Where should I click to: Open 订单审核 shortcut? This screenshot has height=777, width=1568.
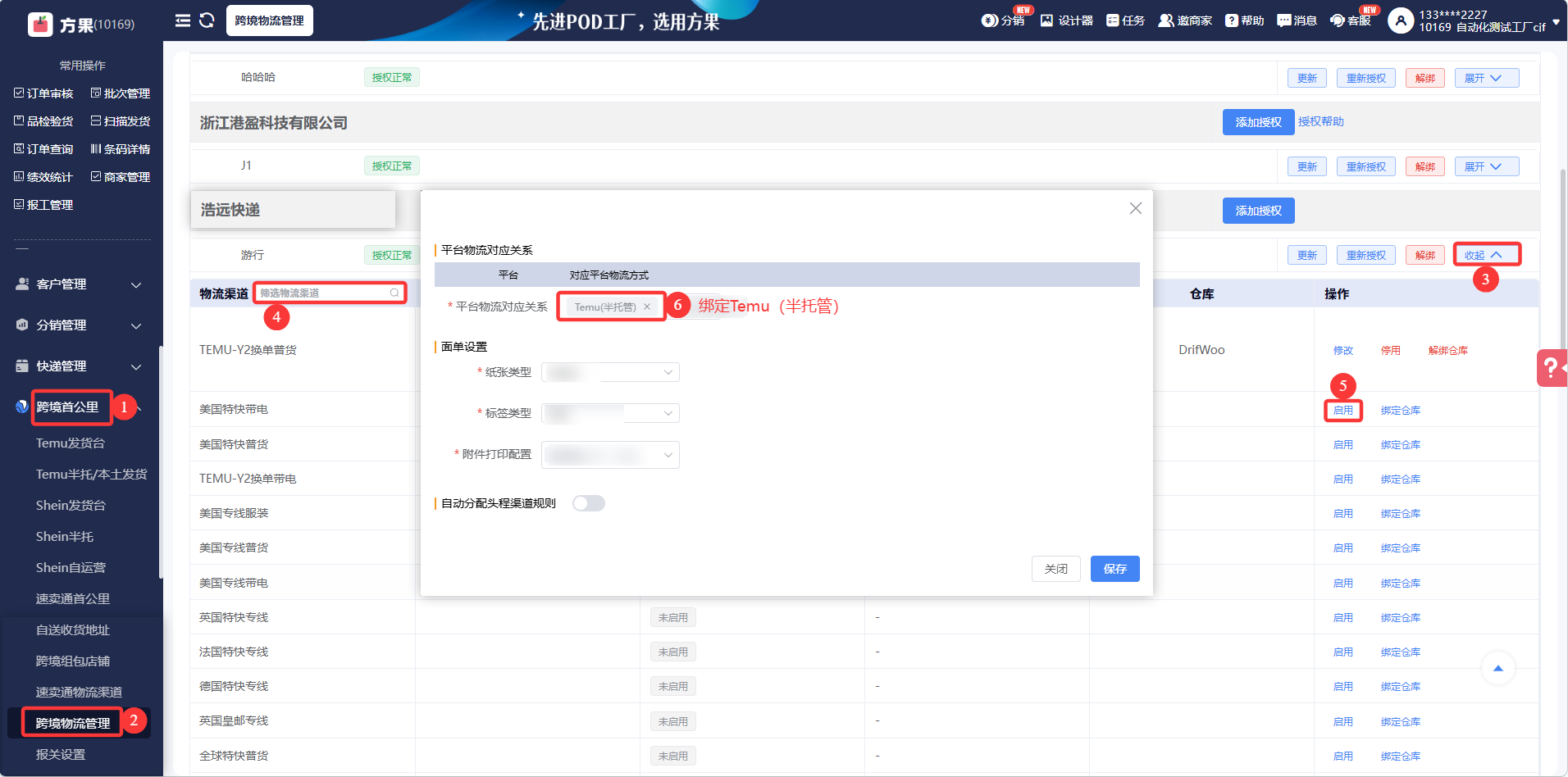point(43,93)
